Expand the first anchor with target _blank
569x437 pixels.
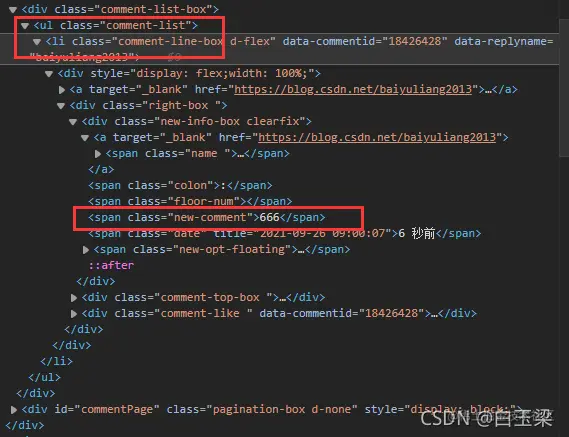click(61, 90)
